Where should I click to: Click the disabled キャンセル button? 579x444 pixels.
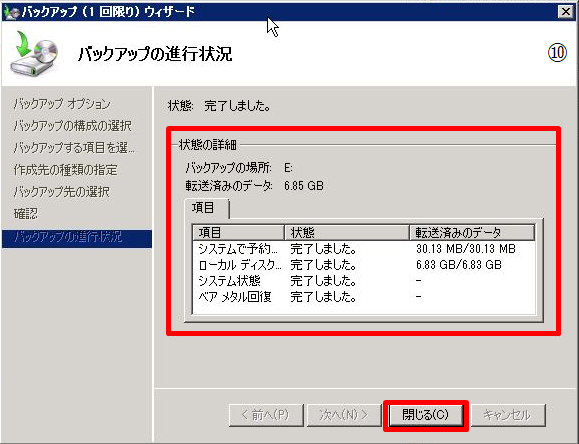508,415
